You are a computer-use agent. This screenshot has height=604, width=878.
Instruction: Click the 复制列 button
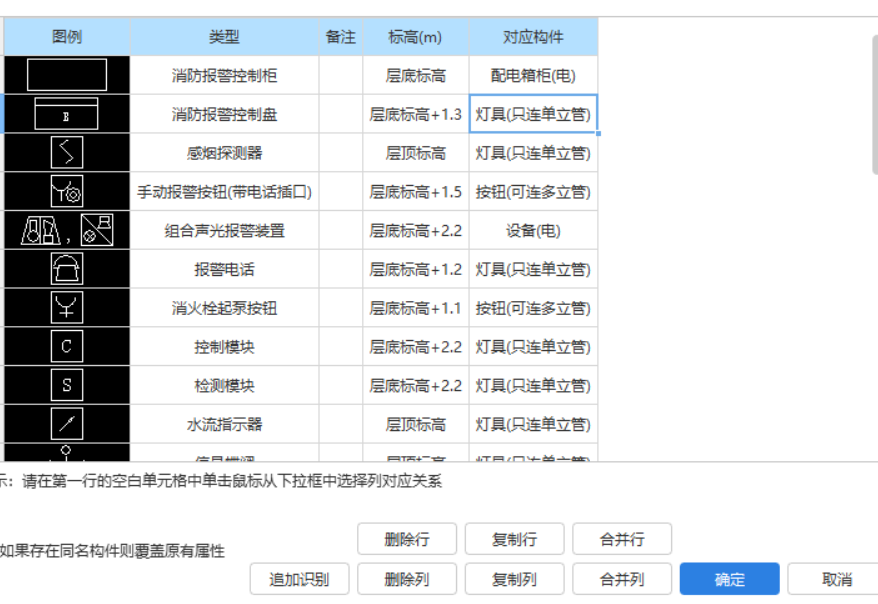[515, 579]
